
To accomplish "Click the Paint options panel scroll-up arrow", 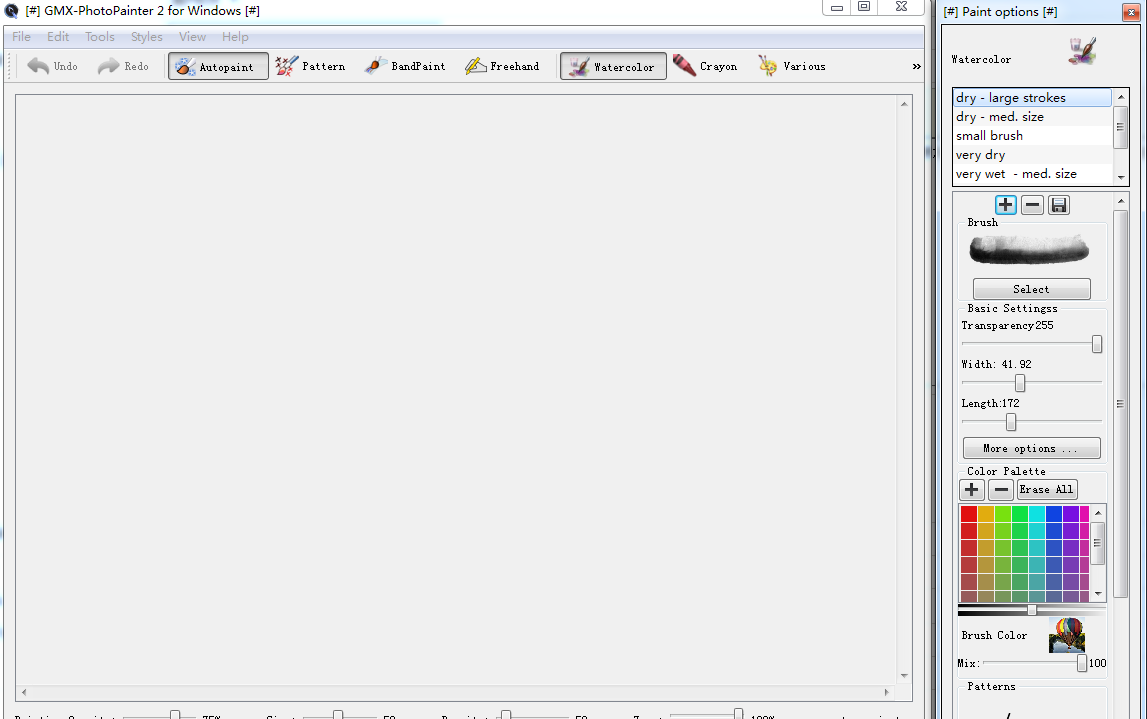I will [x=1121, y=200].
